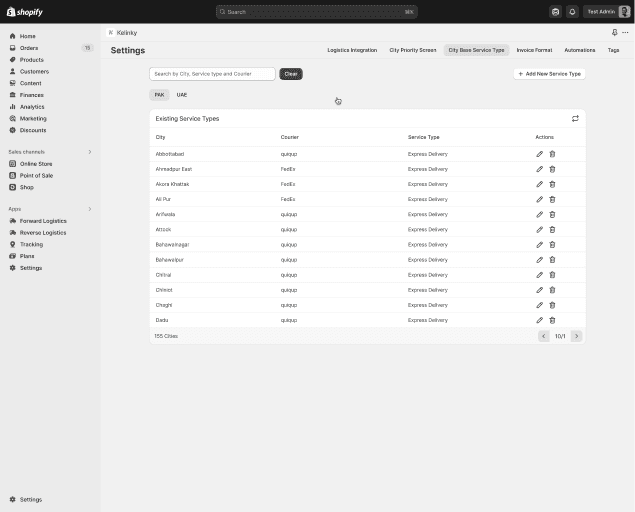Screen dimensions: 635x512
Task: Expand the Apps section chevron
Action: pos(90,209)
